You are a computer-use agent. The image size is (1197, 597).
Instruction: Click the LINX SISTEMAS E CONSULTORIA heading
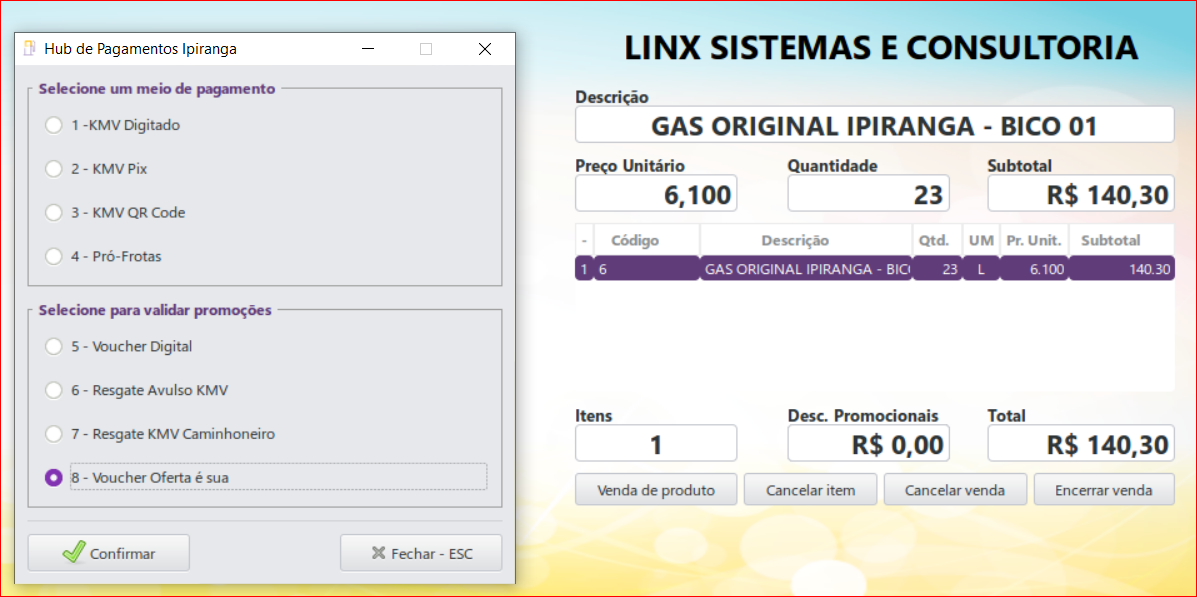click(881, 47)
